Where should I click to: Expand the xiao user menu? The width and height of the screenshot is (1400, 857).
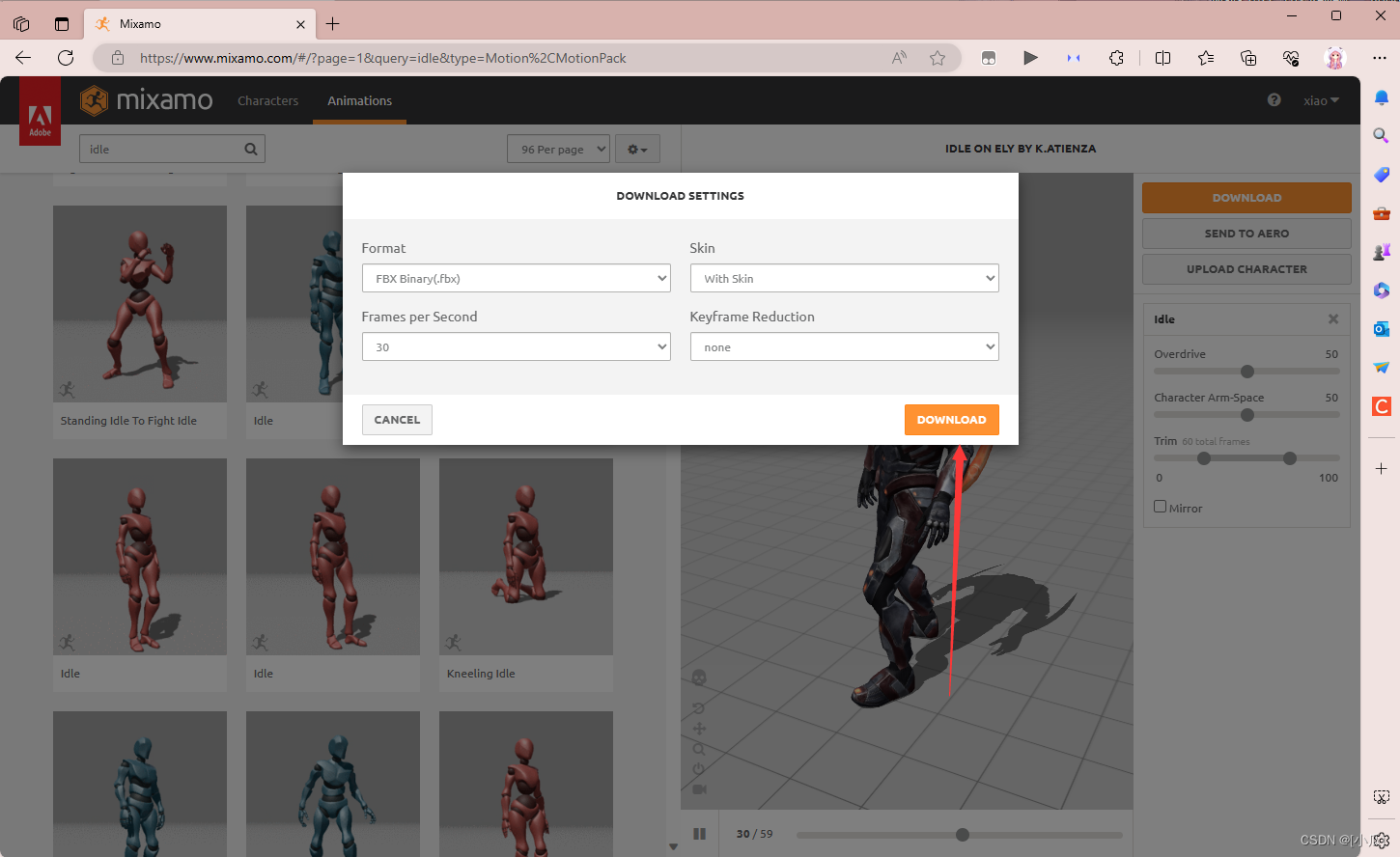coord(1321,100)
